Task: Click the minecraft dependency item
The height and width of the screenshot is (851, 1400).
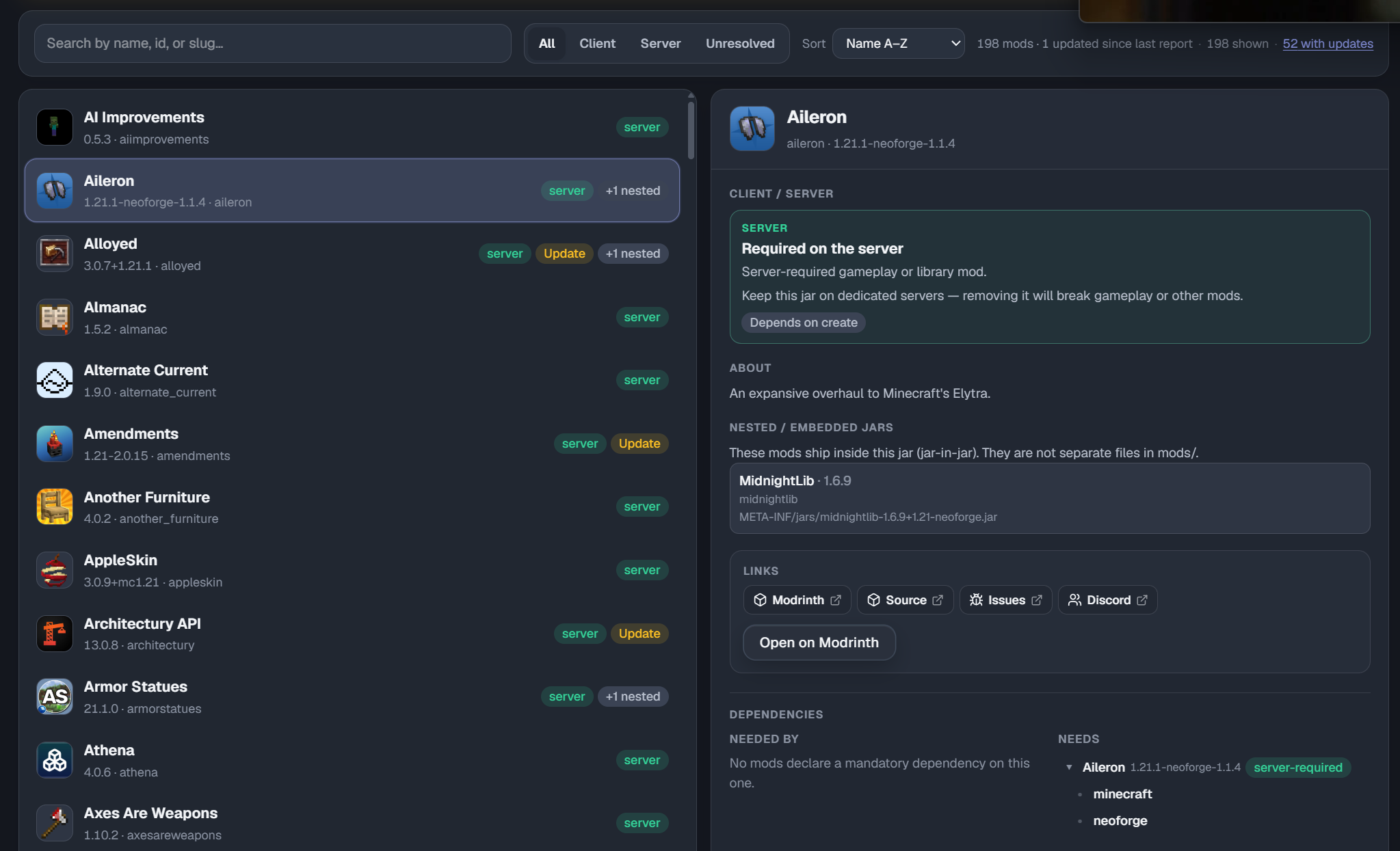Action: (x=1122, y=794)
